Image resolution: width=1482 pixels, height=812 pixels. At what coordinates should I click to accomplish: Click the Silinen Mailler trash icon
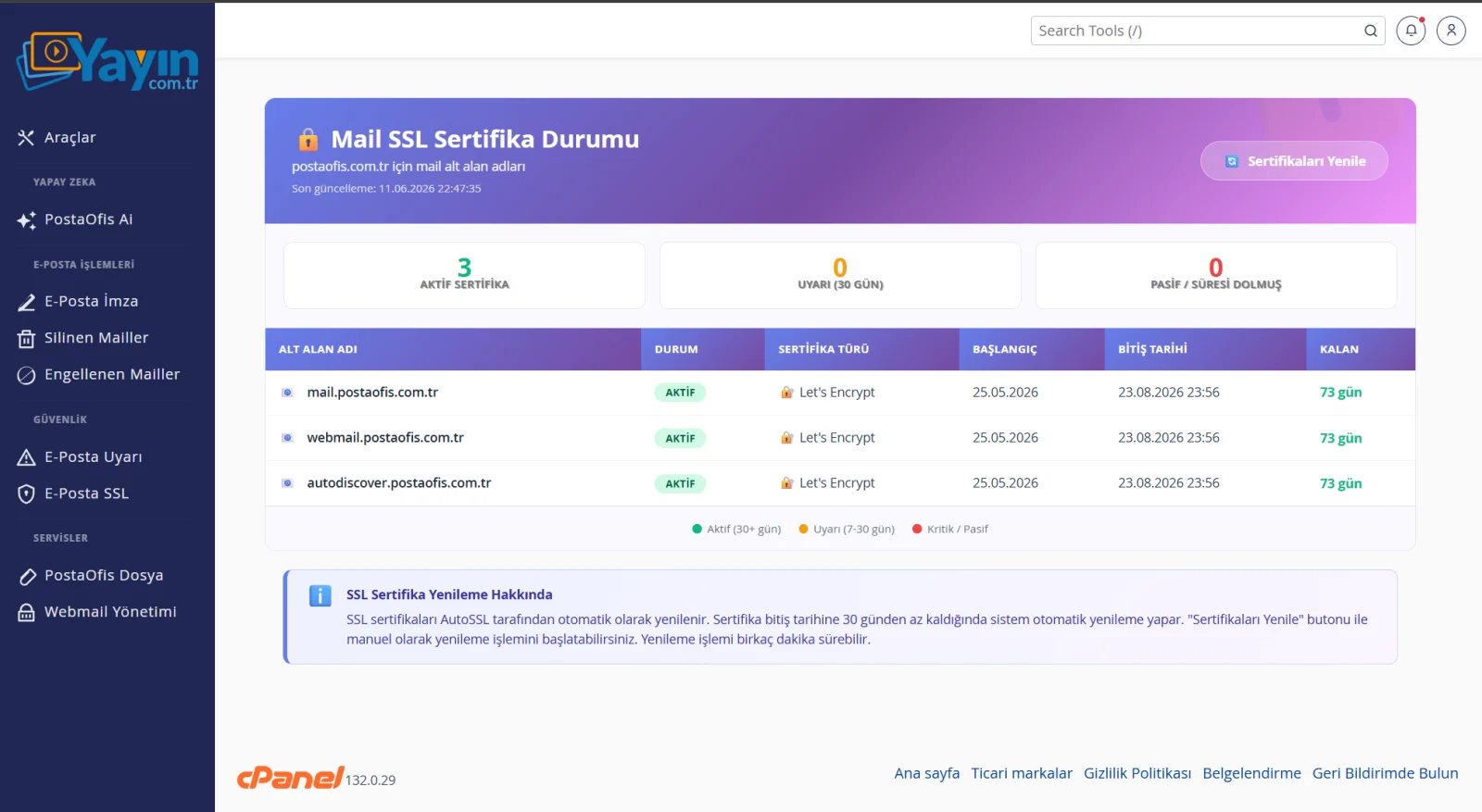point(26,339)
